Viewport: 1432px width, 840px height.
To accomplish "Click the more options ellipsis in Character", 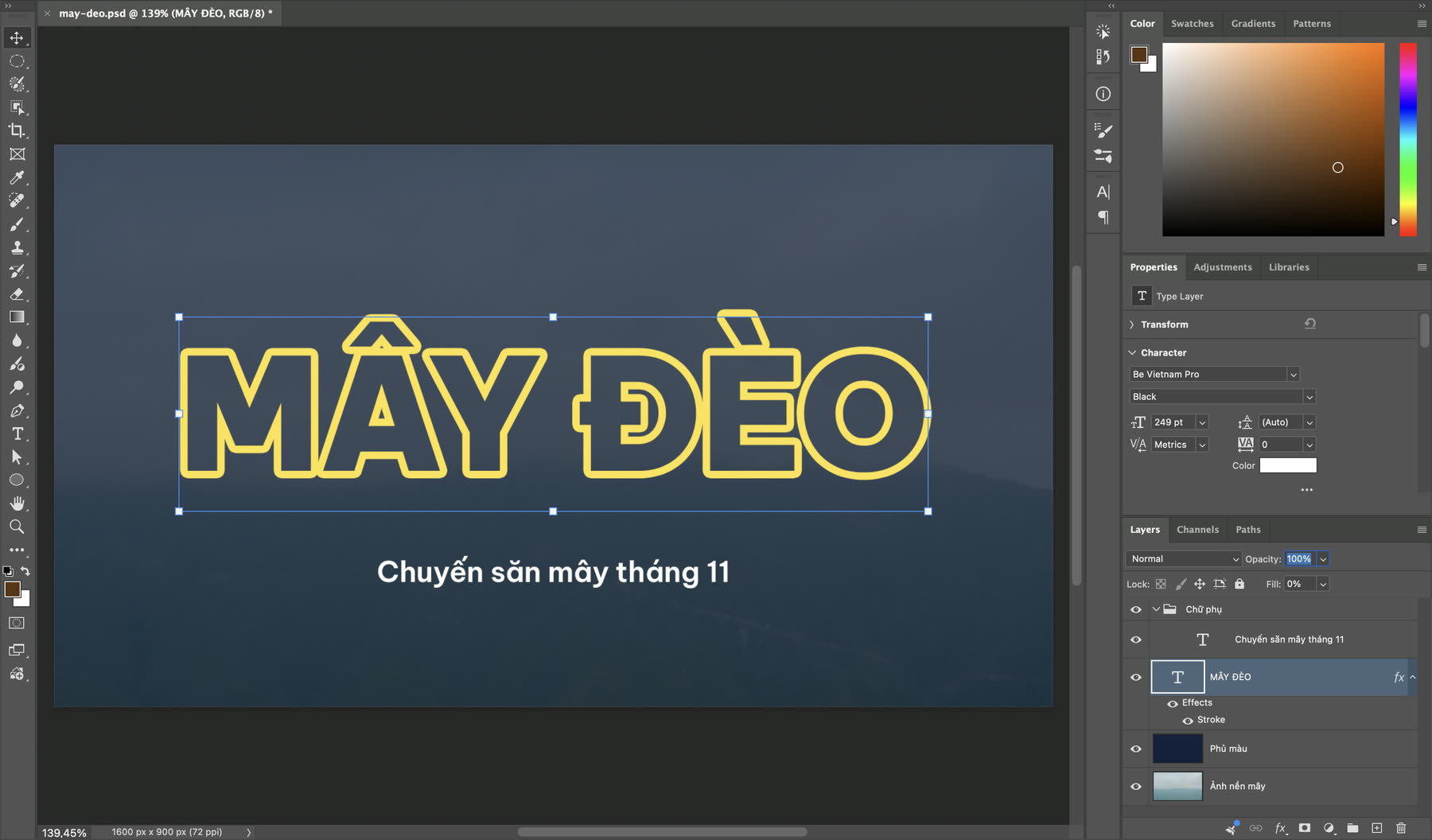I will click(1306, 490).
